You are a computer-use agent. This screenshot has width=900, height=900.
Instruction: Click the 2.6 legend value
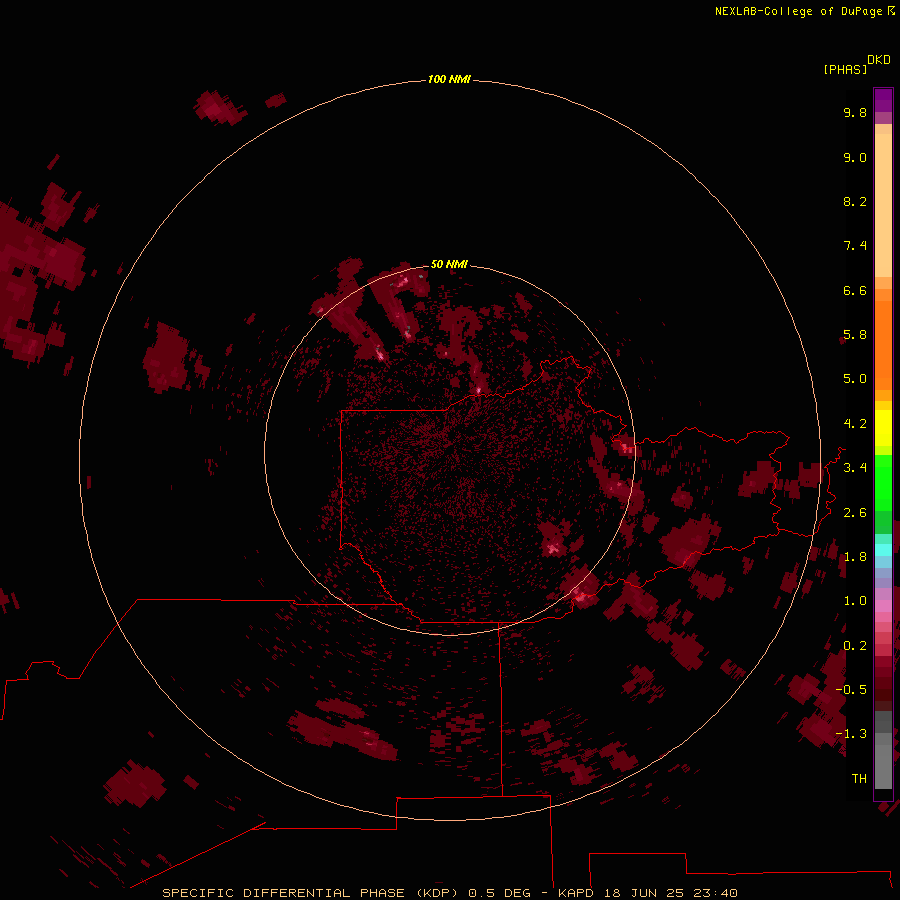click(x=855, y=513)
